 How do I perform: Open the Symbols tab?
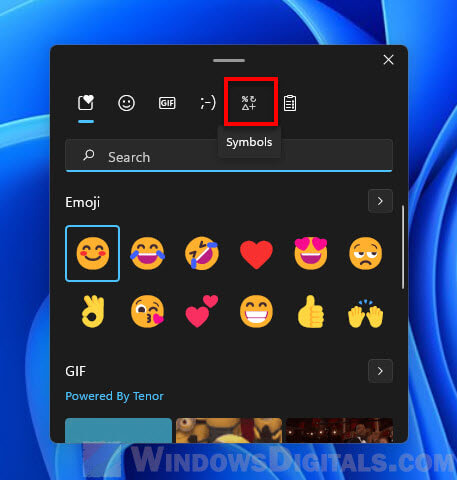[x=249, y=103]
